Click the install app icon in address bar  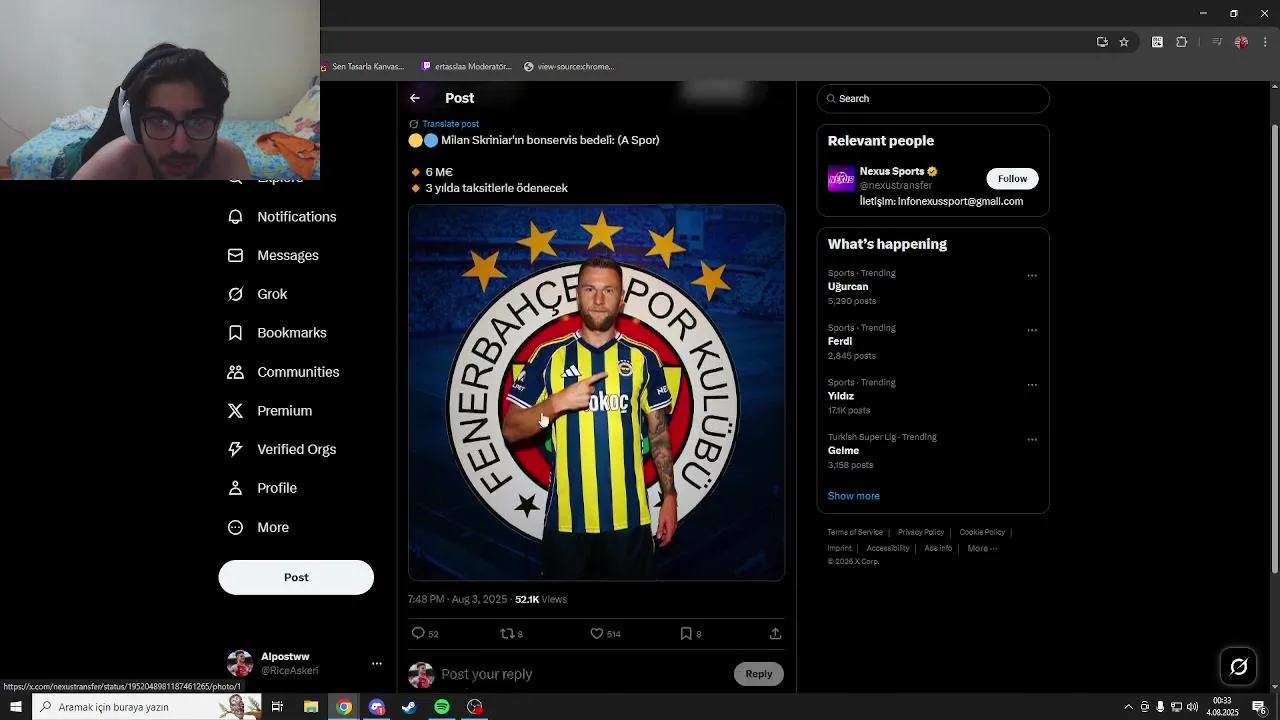point(1102,42)
